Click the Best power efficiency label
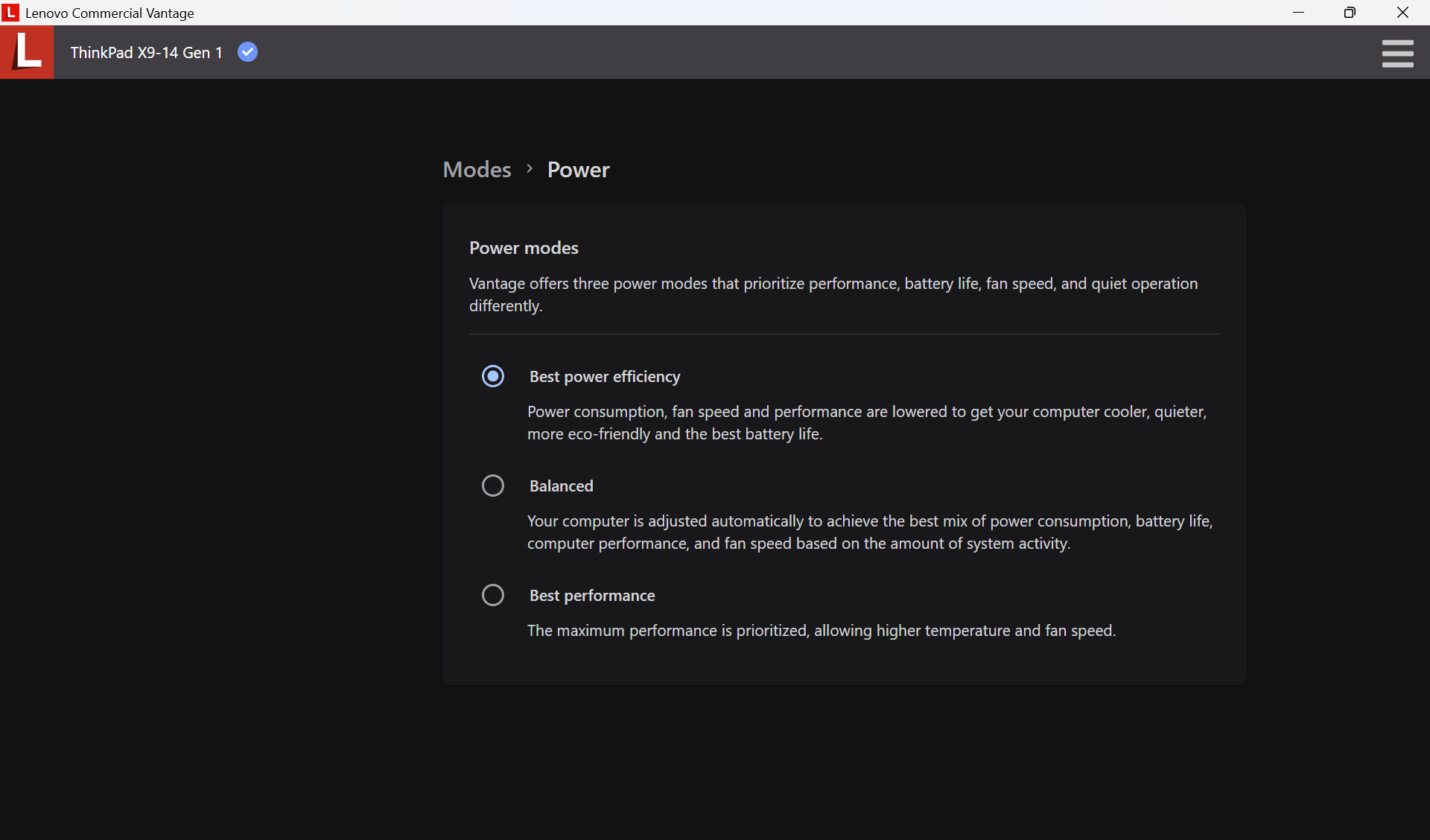The image size is (1430, 840). pyautogui.click(x=605, y=377)
